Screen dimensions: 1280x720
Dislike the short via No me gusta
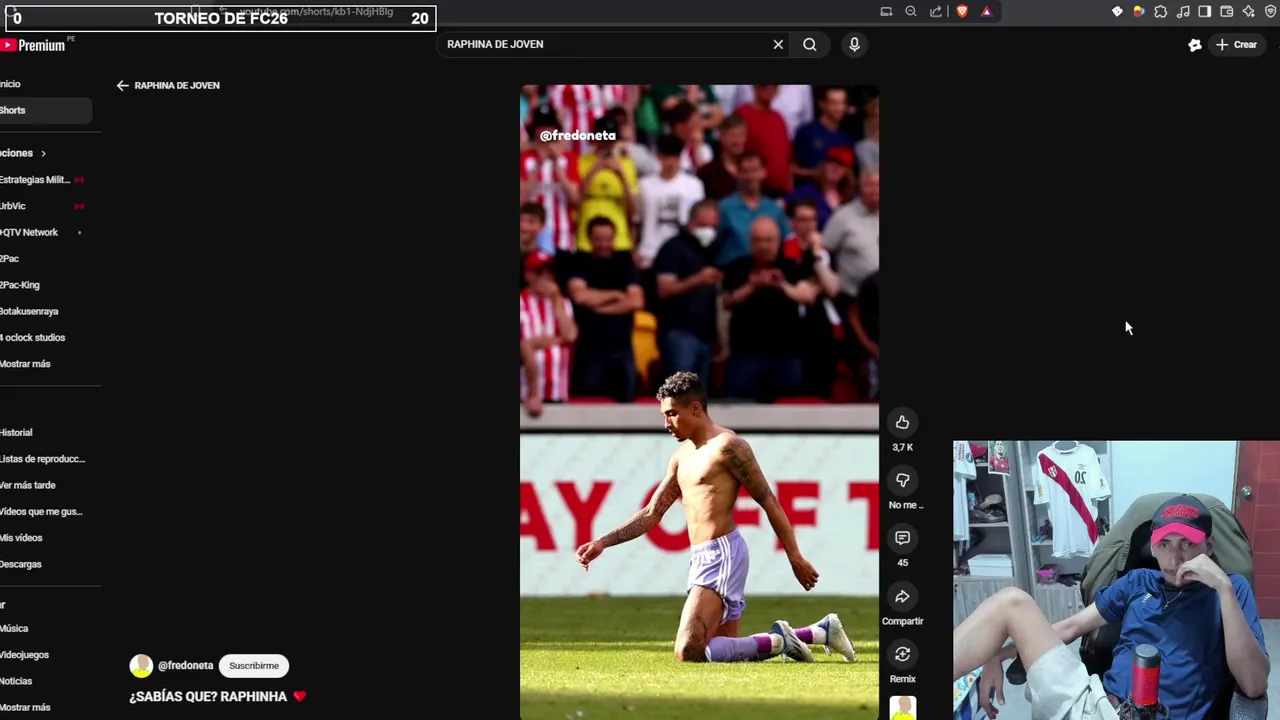click(902, 481)
